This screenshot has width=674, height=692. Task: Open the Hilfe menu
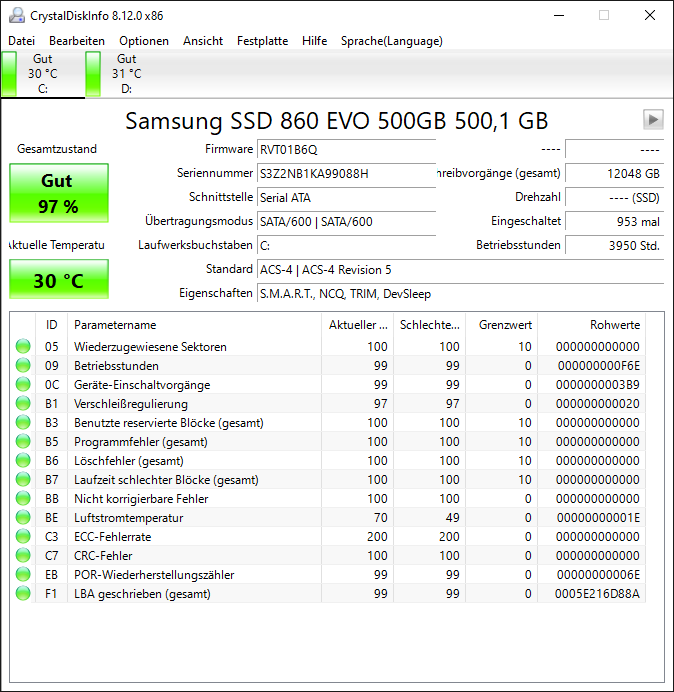pos(314,41)
